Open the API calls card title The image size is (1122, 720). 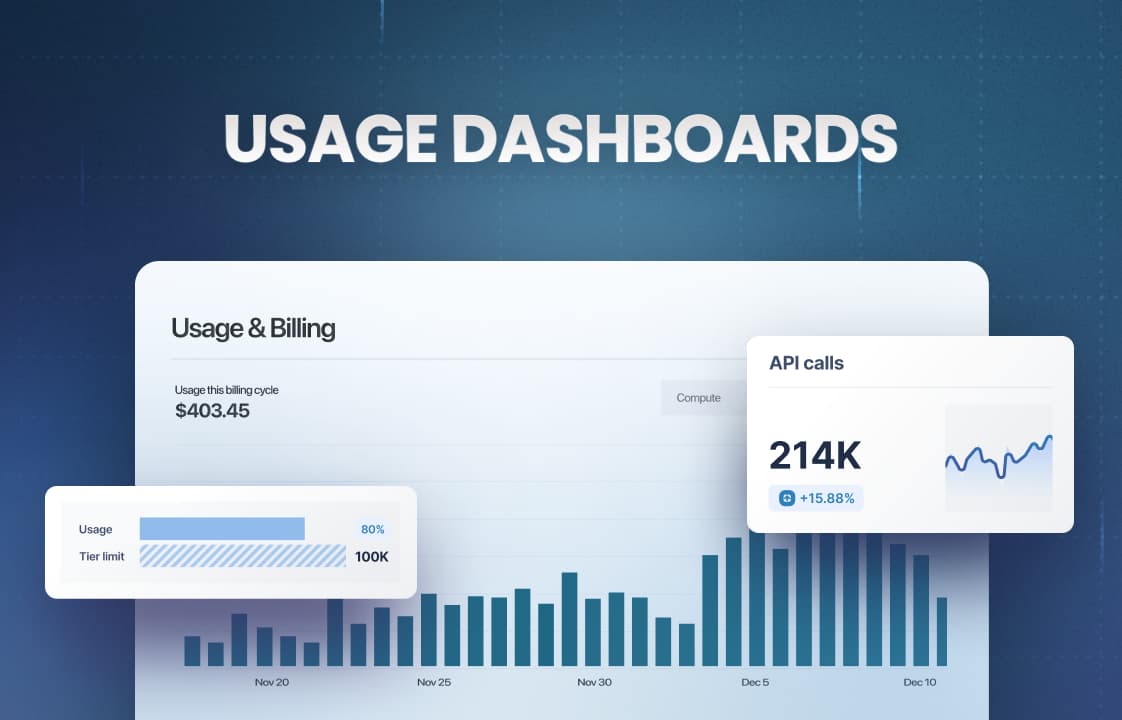pos(806,363)
